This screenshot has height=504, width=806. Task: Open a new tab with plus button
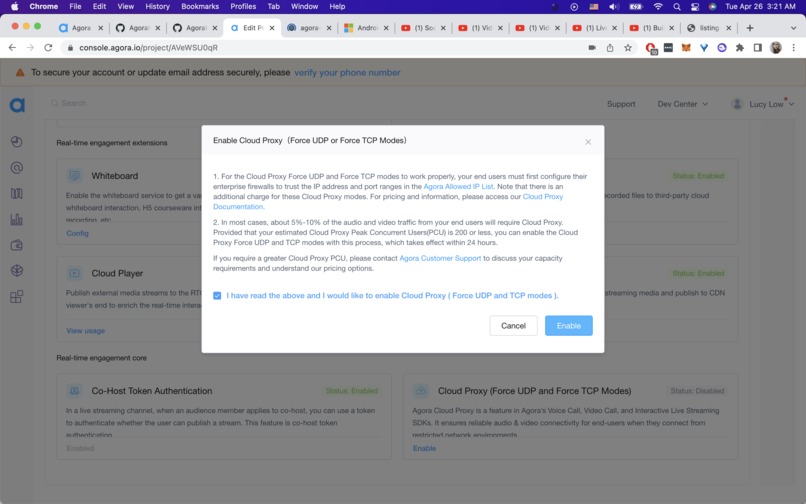[x=750, y=28]
